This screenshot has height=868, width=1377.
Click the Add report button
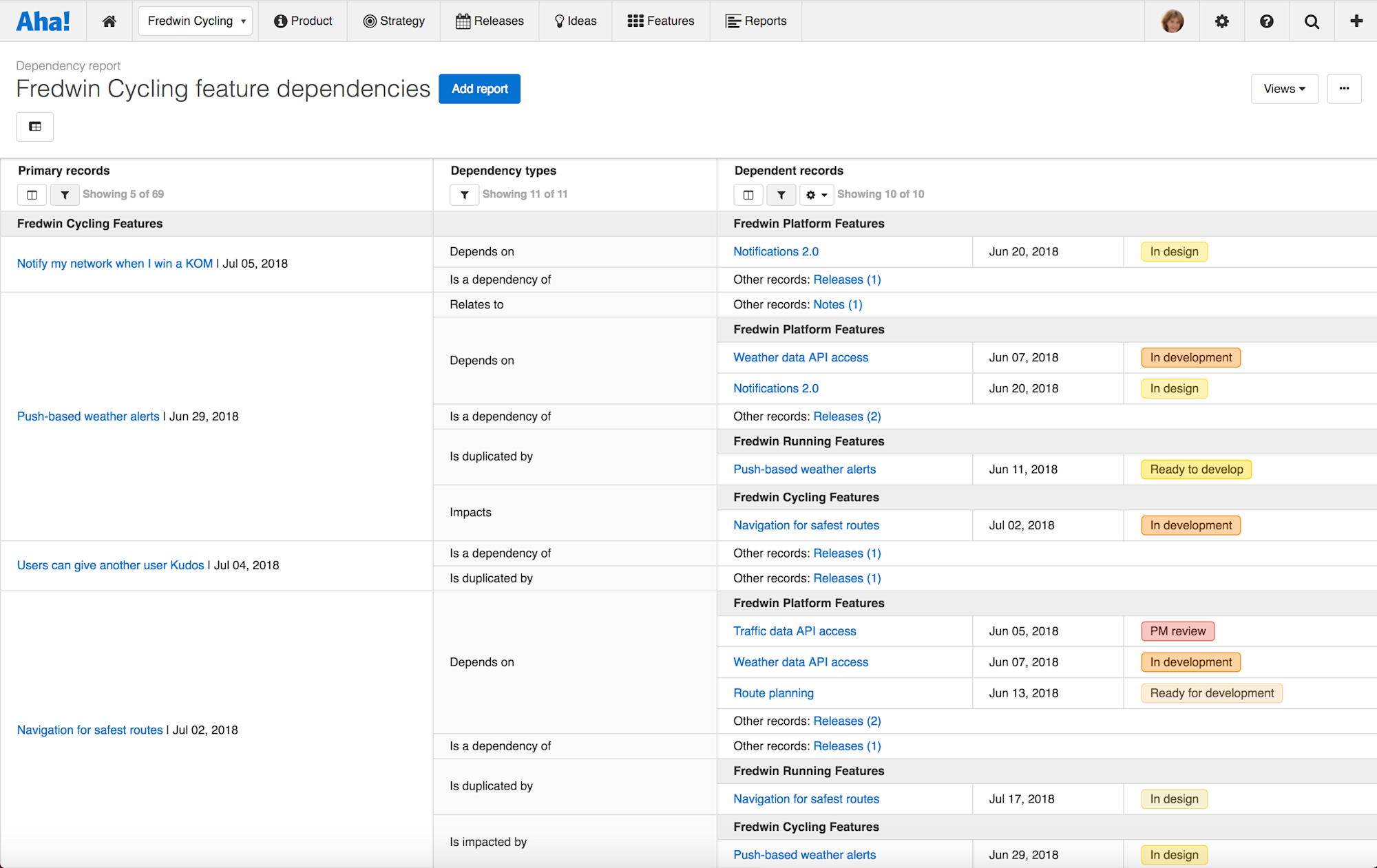pos(479,89)
